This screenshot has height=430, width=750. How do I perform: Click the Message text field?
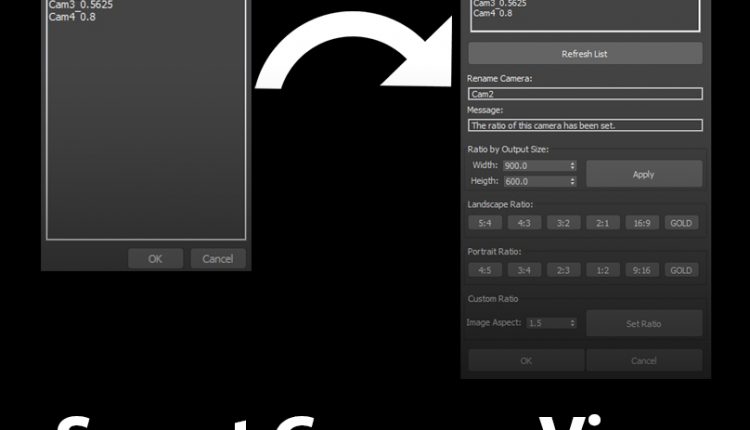(585, 126)
